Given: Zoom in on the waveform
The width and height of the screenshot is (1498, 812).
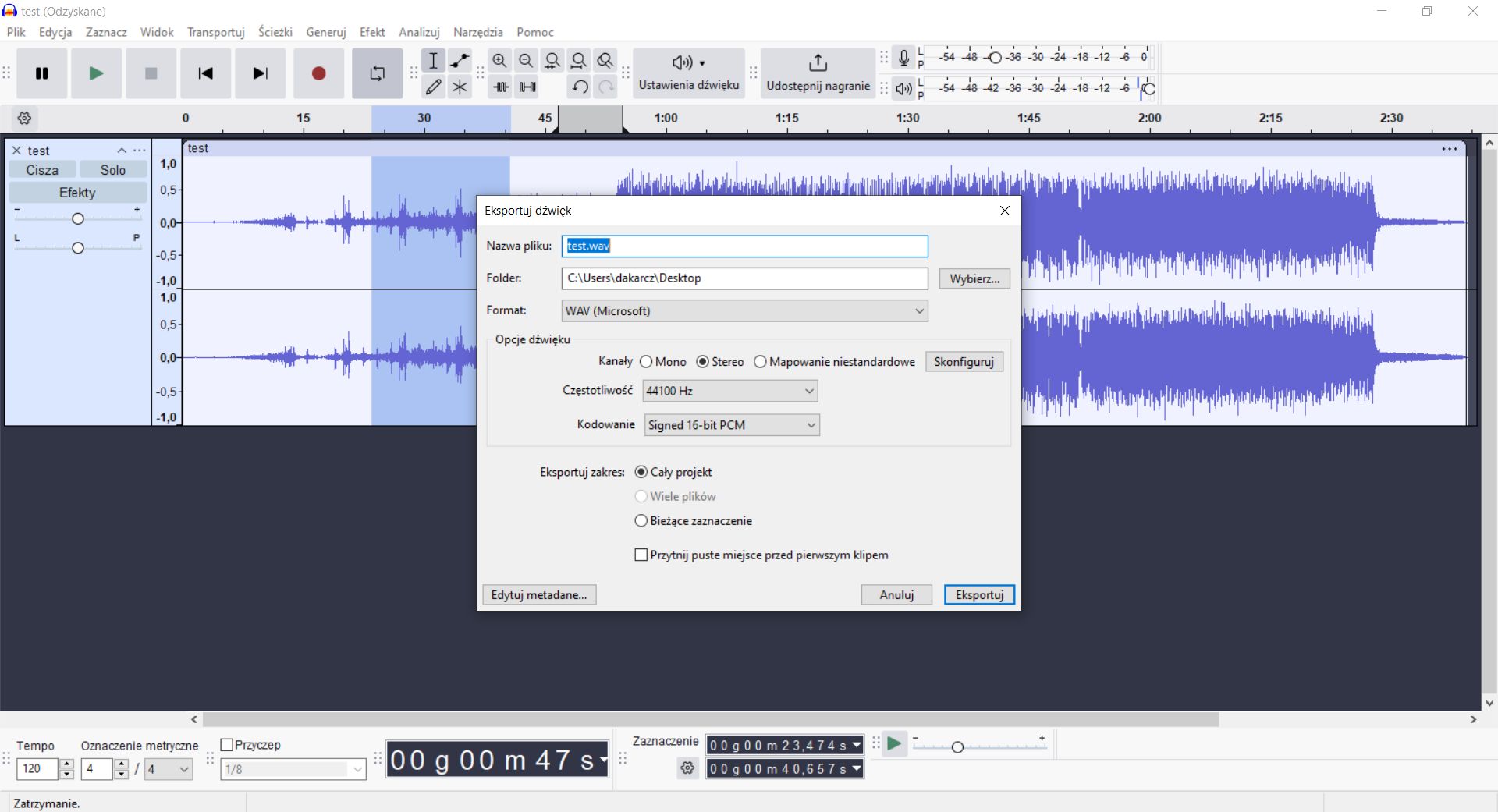Looking at the screenshot, I should pyautogui.click(x=500, y=60).
